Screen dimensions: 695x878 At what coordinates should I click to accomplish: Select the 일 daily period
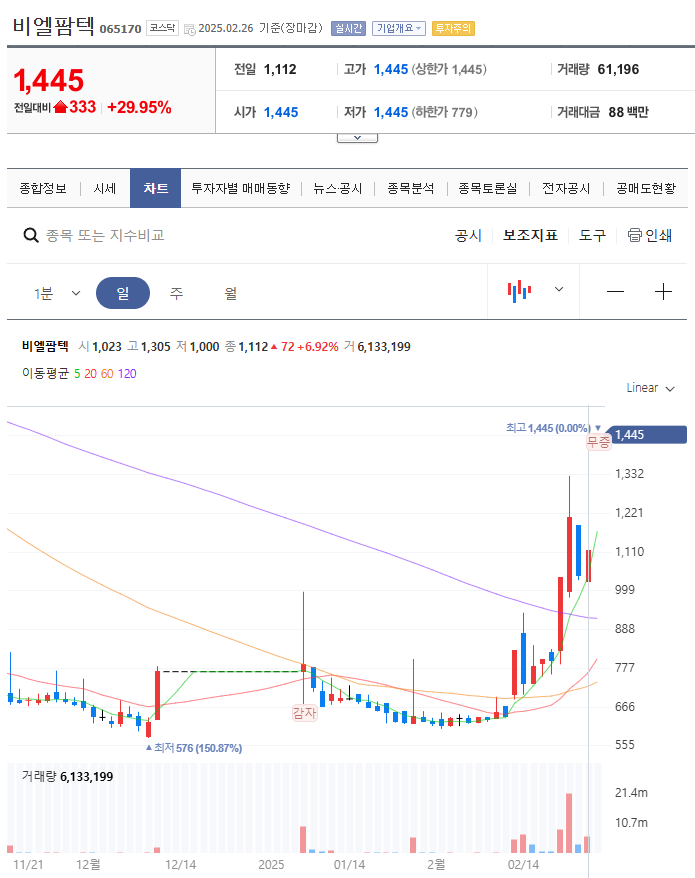click(x=123, y=293)
